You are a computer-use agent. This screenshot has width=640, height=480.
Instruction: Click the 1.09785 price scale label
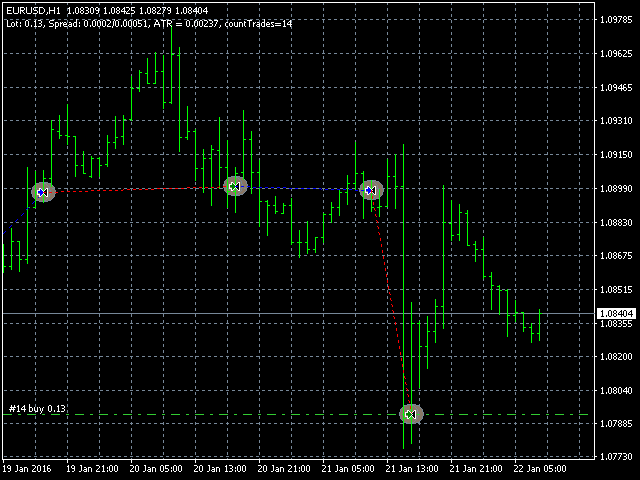(x=616, y=20)
